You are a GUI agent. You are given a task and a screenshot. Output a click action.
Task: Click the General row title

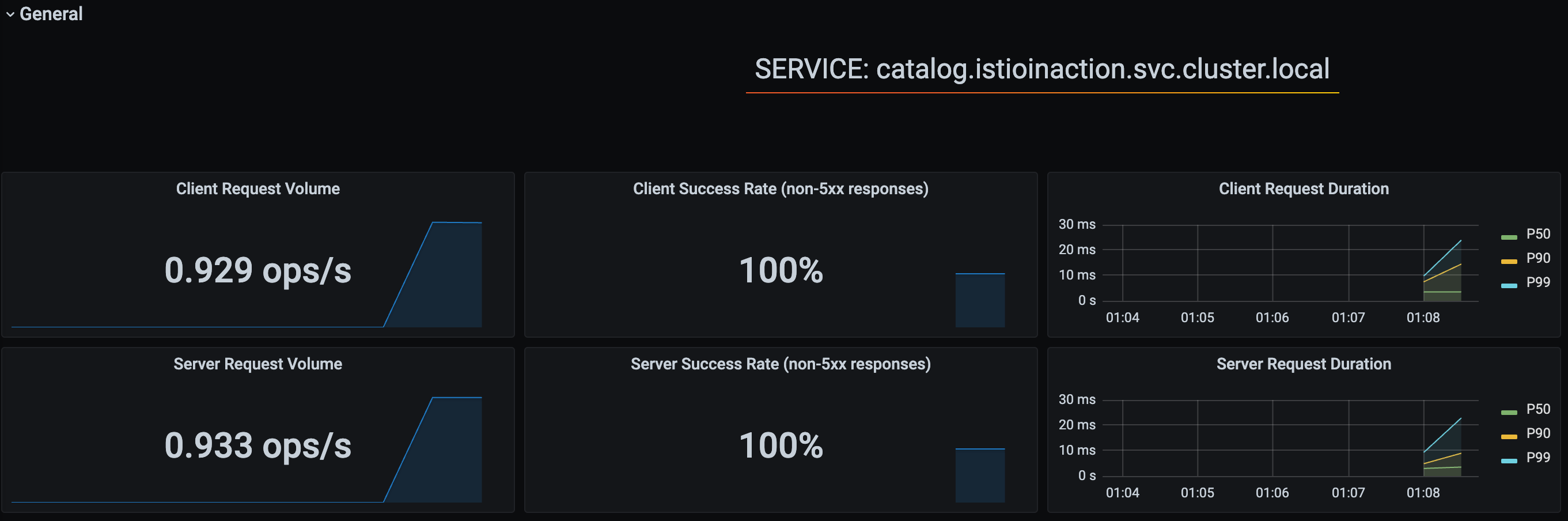51,14
